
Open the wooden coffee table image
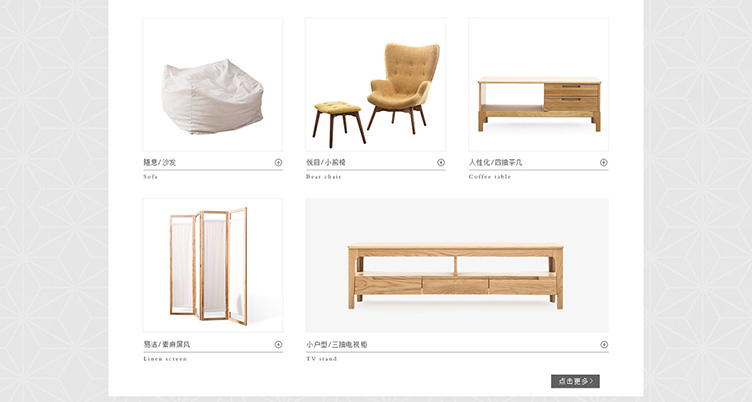click(x=538, y=84)
